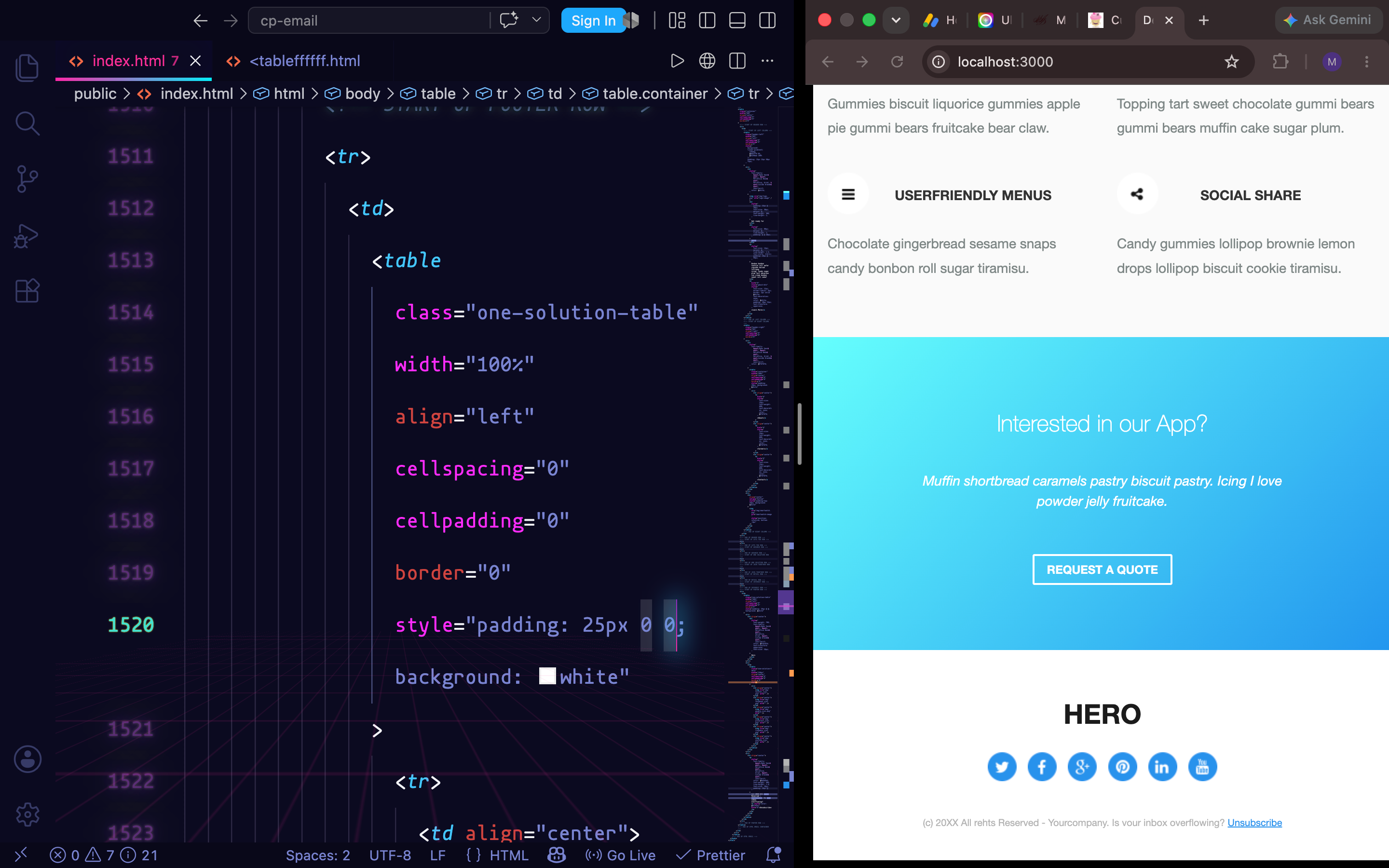Open browser extensions puzzle icon

tap(1280, 62)
